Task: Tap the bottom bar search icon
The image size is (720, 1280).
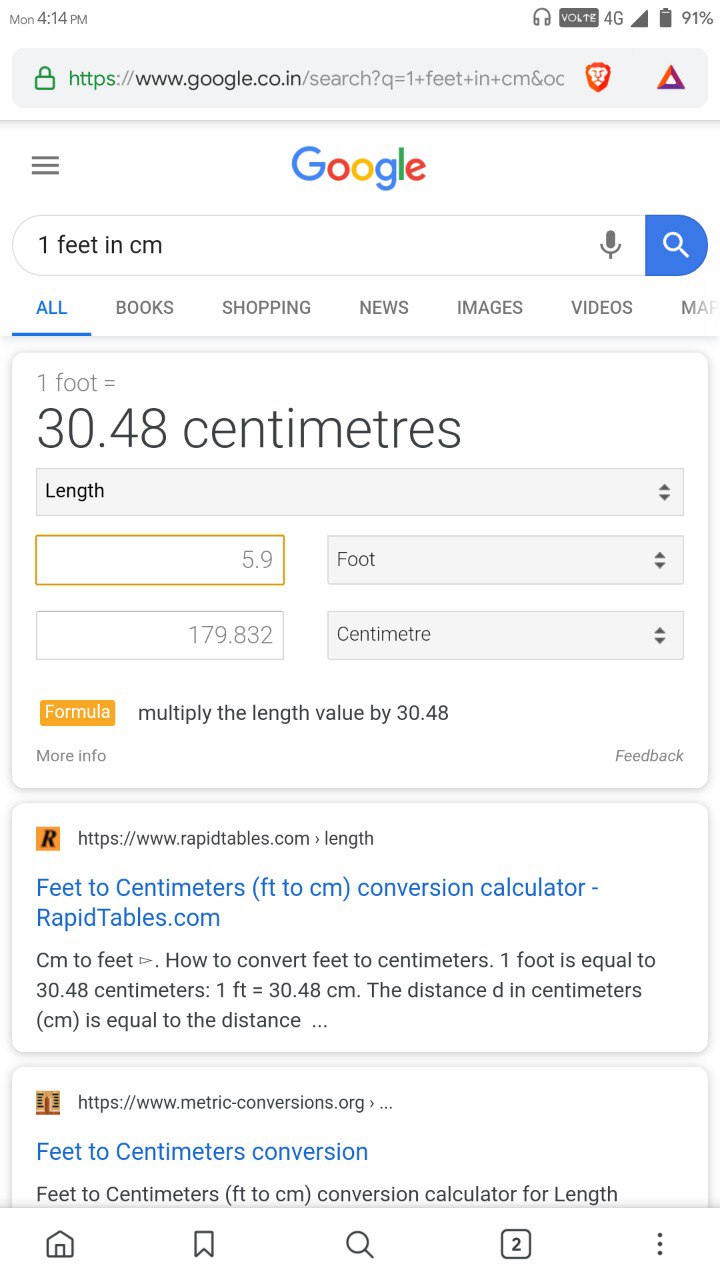Action: [x=359, y=1244]
